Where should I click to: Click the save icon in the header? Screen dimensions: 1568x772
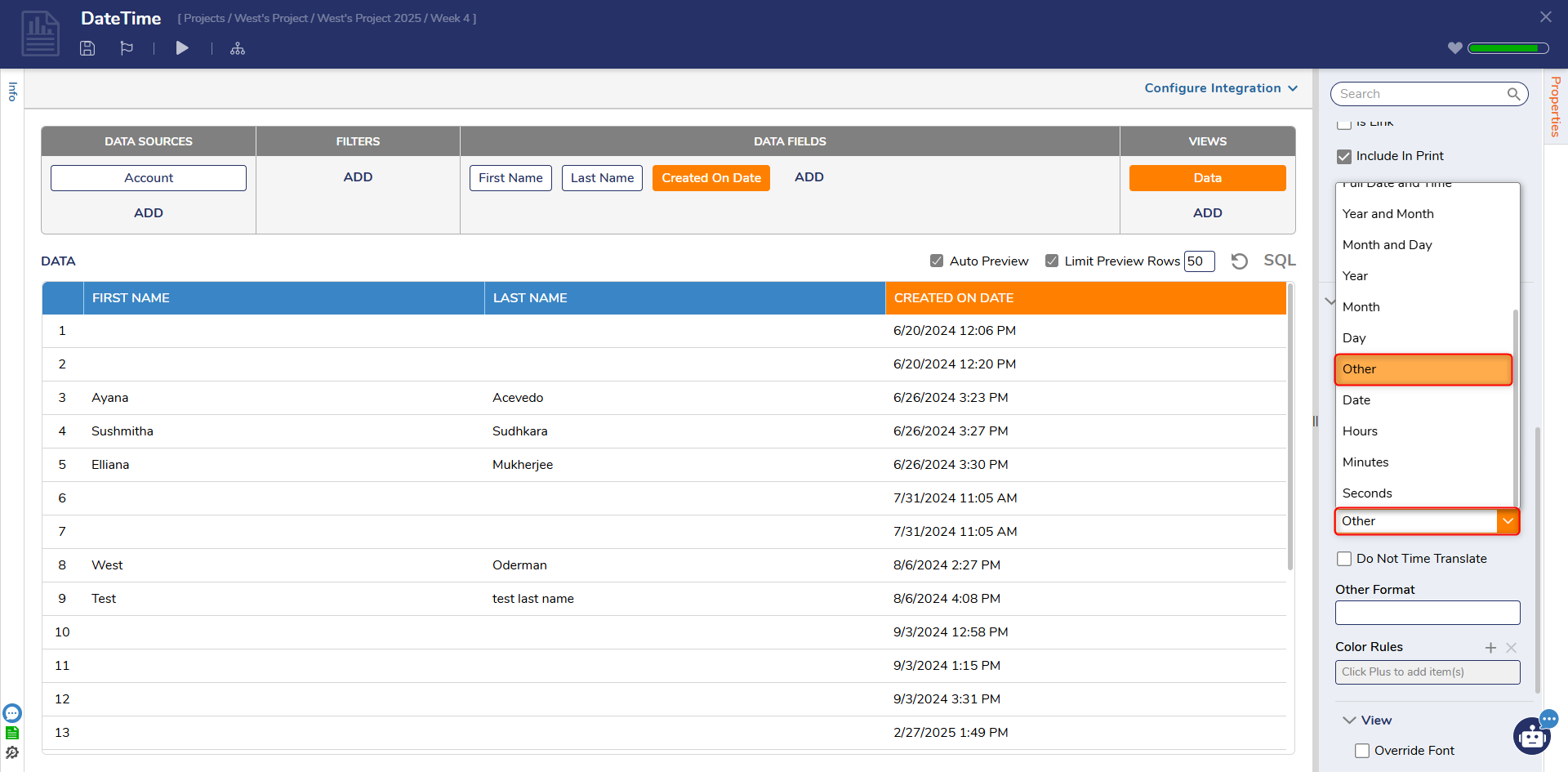[87, 48]
